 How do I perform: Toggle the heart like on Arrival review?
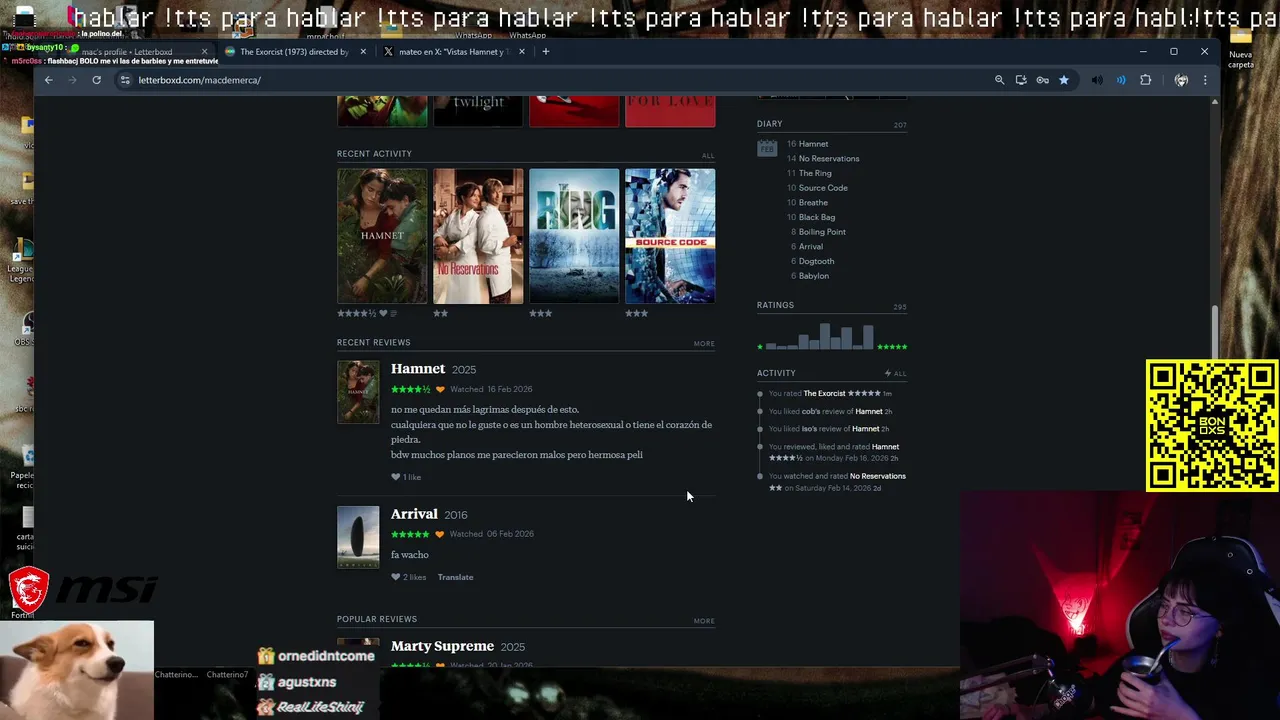[x=395, y=577]
